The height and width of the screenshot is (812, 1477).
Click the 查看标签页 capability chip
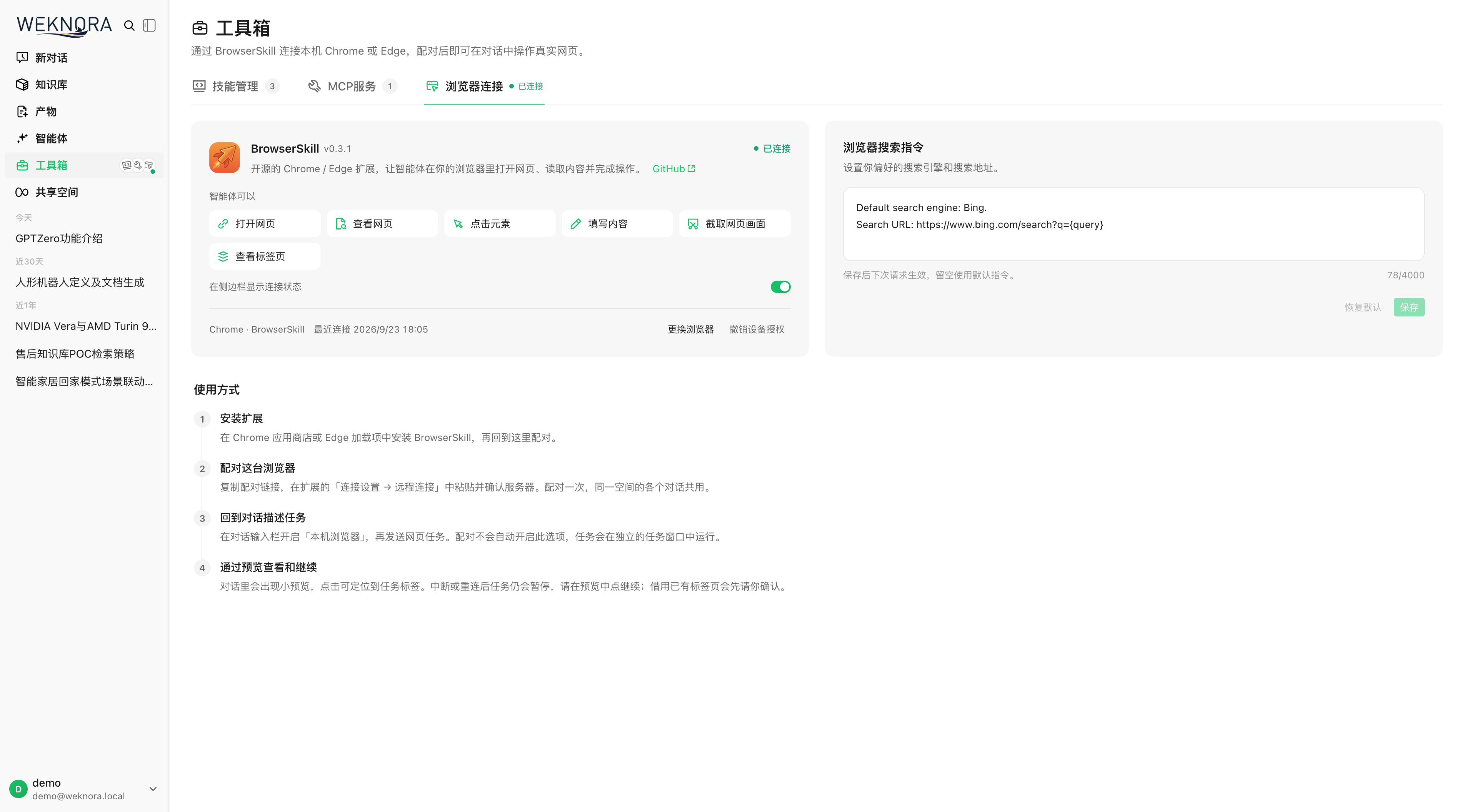point(265,256)
